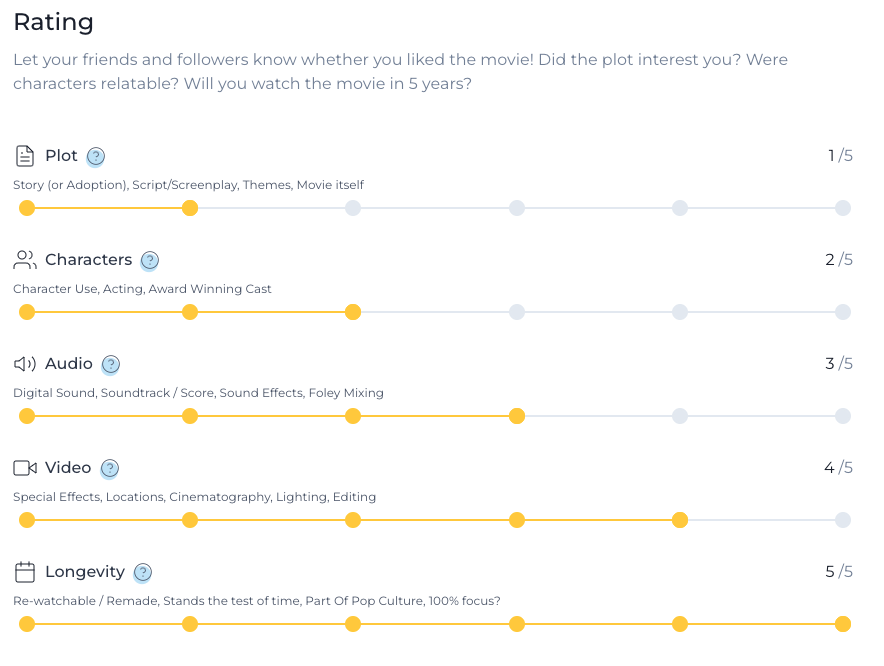Set the Longevity rating to 3

[x=516, y=624]
